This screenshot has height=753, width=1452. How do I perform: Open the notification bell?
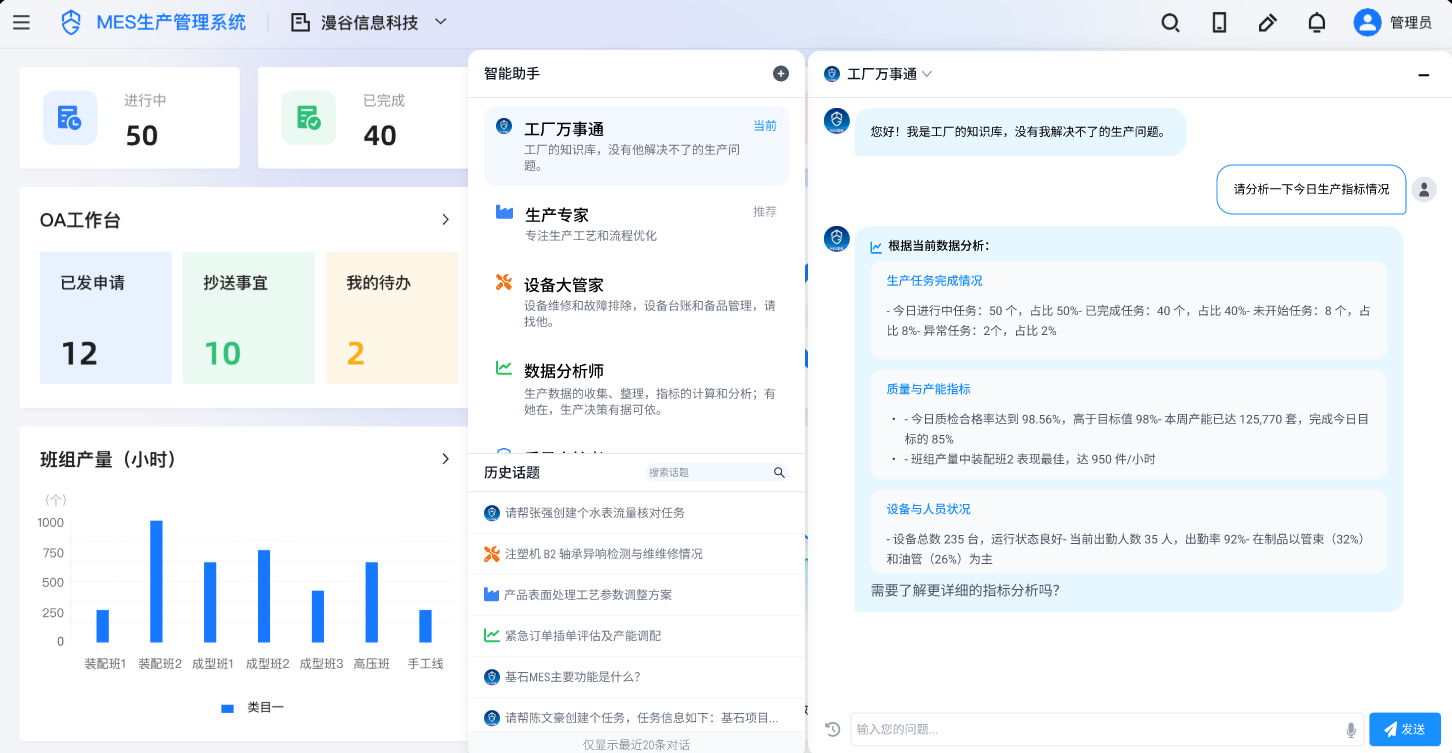click(1317, 22)
